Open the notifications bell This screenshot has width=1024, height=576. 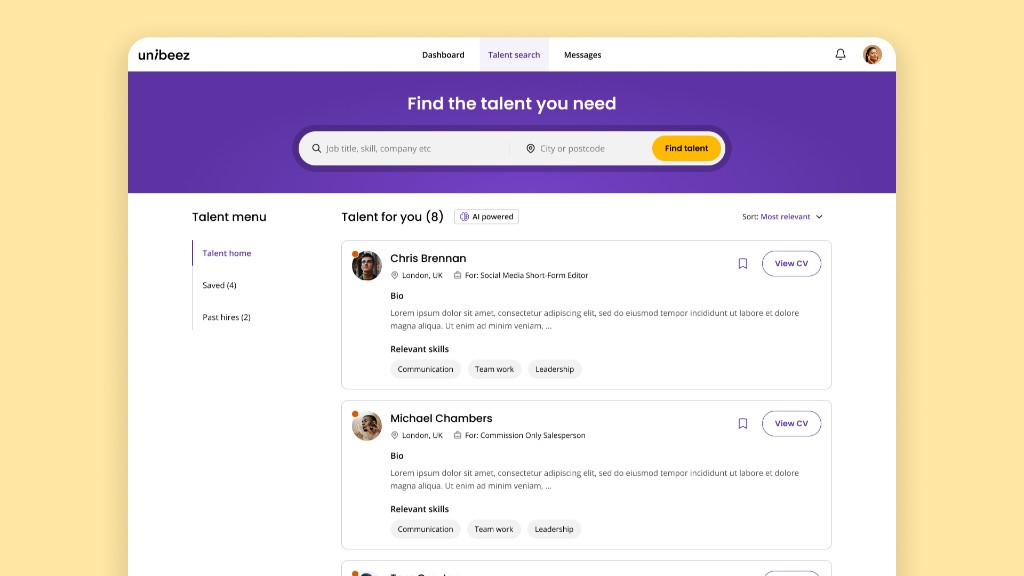[x=840, y=54]
